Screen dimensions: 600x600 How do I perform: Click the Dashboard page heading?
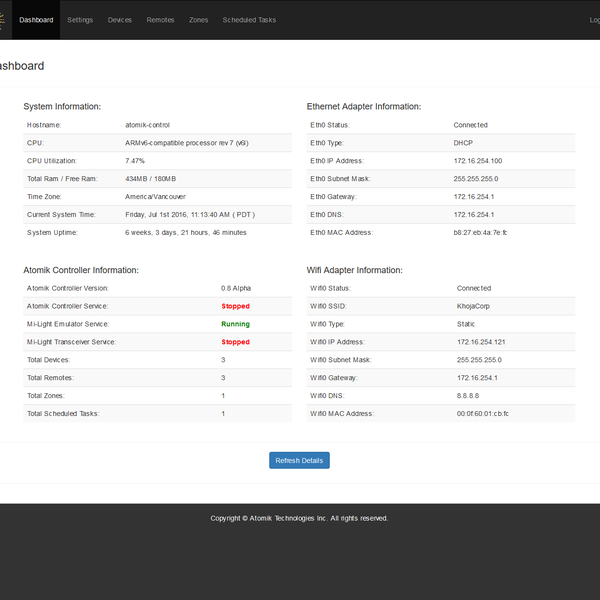20,66
